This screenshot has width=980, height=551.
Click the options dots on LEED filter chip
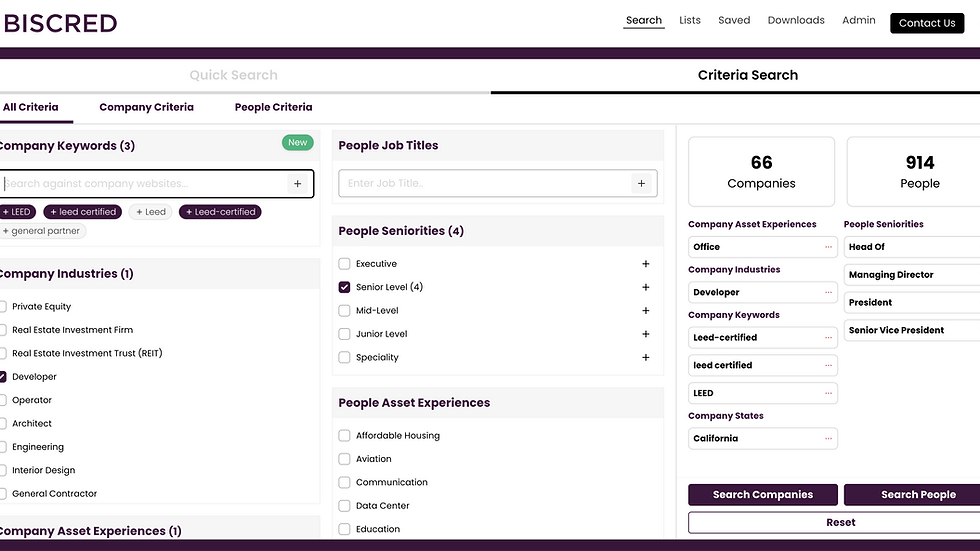tap(828, 394)
